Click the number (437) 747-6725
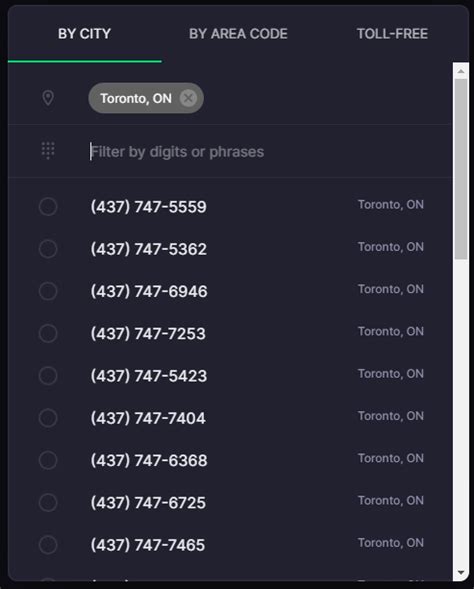This screenshot has height=589, width=474. [x=148, y=503]
